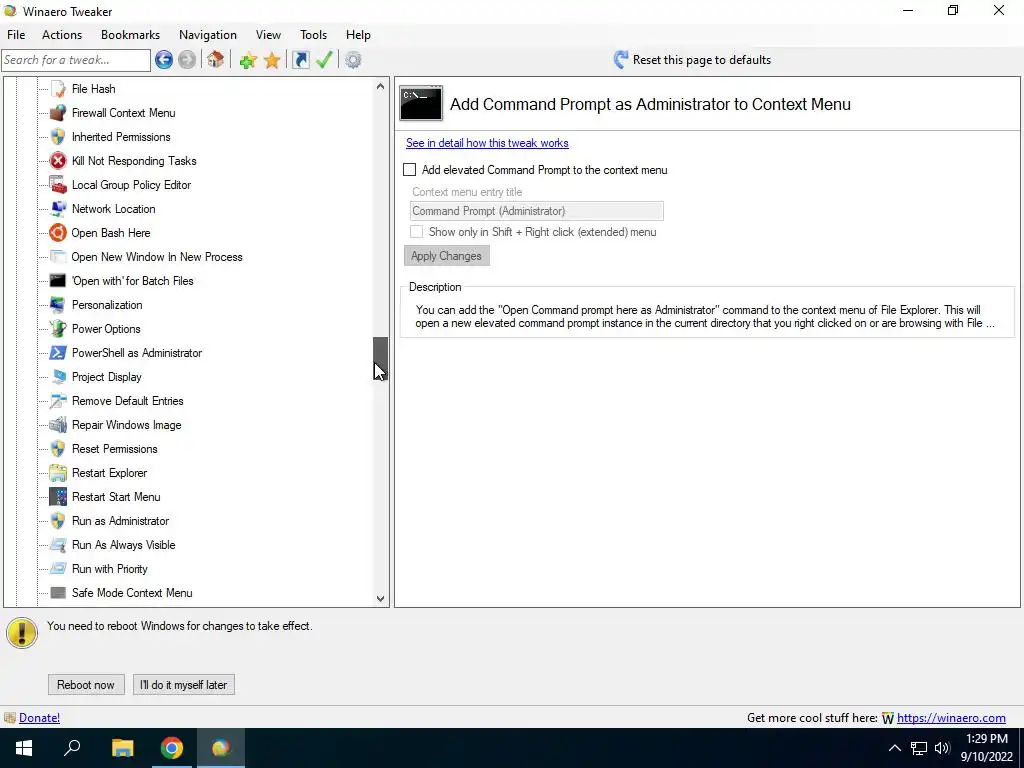Screen dimensions: 1024x768
Task: Select Run as Administrator tree item
Action: 120,521
